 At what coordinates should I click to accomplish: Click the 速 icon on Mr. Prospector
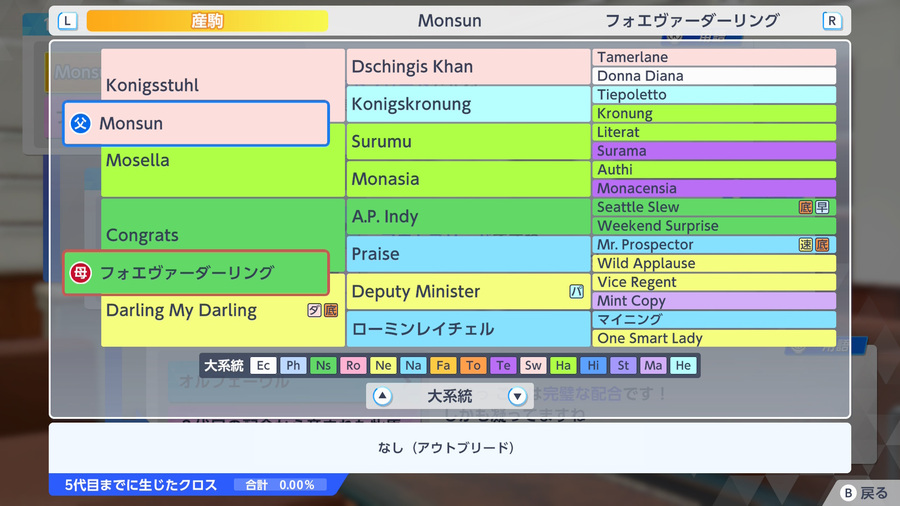click(805, 245)
